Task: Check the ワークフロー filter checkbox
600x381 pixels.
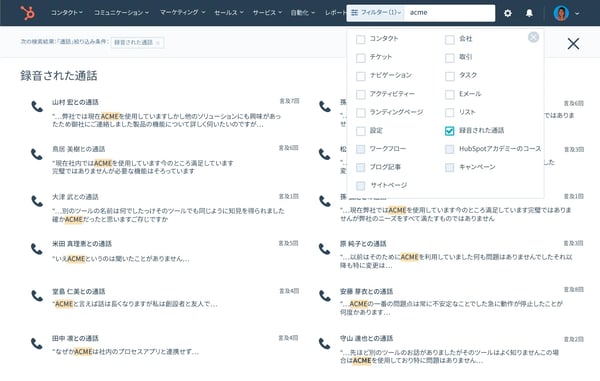Action: (x=360, y=149)
